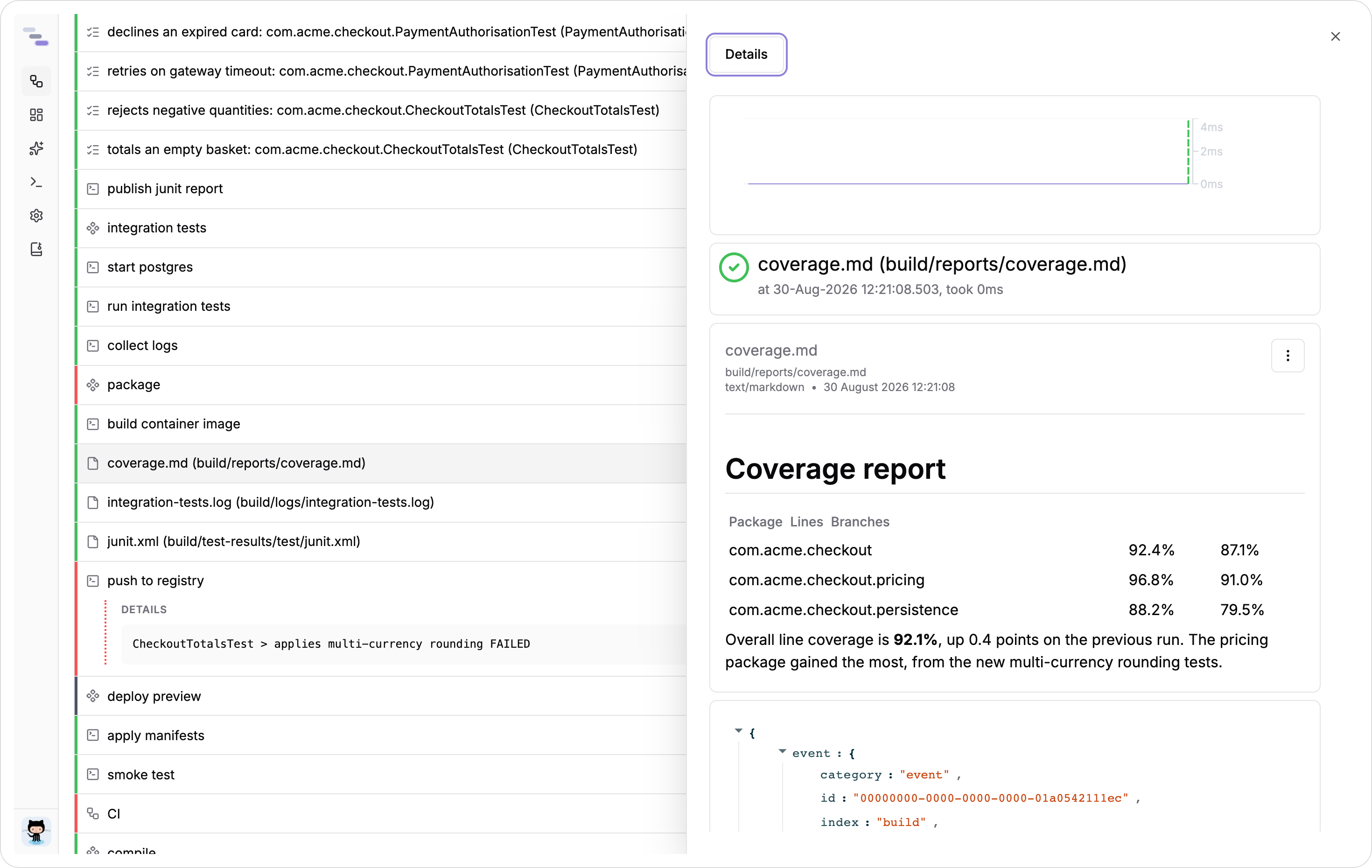Click the event id value string
The image size is (1372, 868).
991,798
